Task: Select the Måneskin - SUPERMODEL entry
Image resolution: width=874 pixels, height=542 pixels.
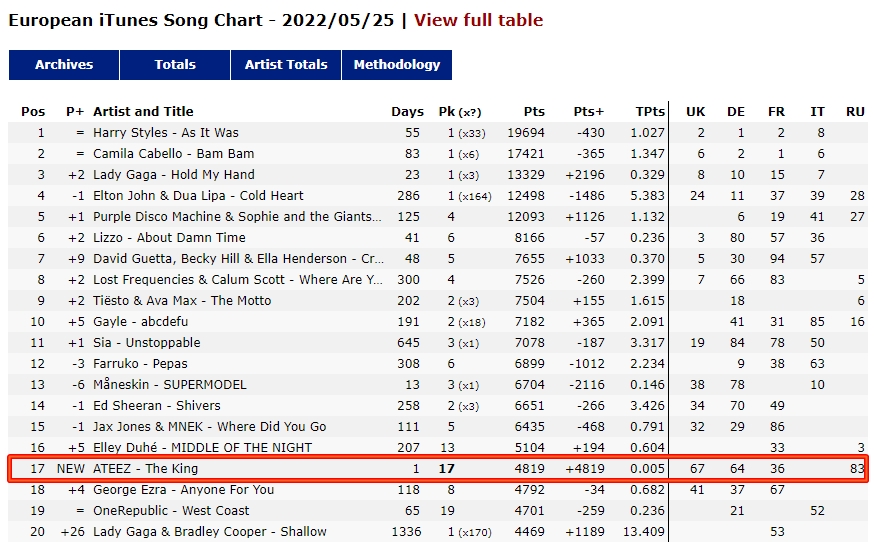Action: pyautogui.click(x=169, y=385)
